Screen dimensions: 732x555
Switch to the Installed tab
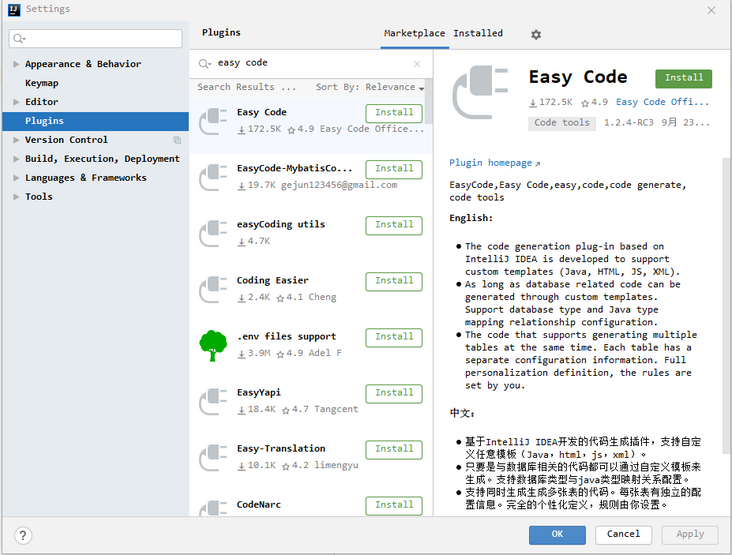(478, 33)
